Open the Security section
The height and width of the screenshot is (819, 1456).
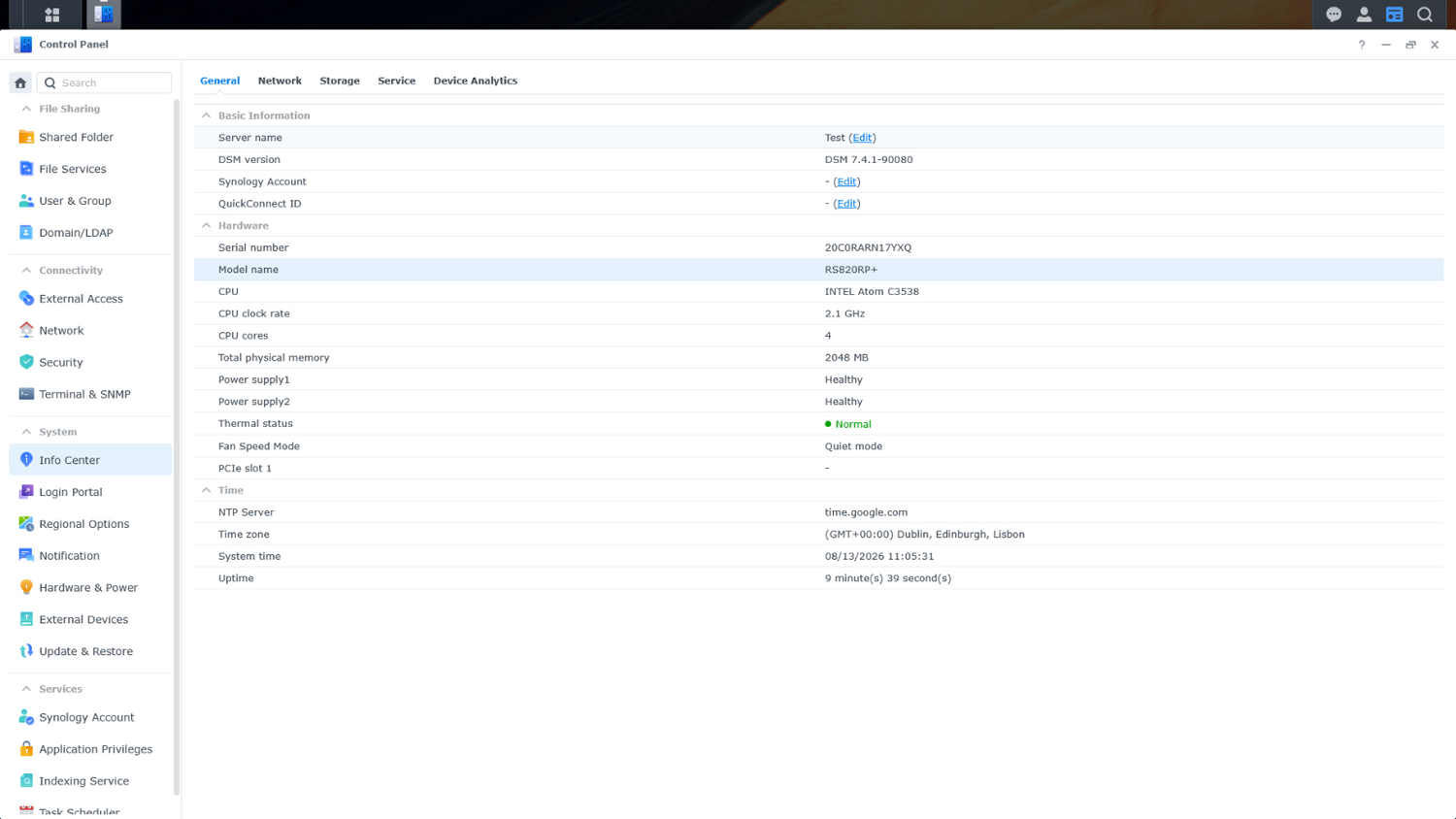coord(90,362)
